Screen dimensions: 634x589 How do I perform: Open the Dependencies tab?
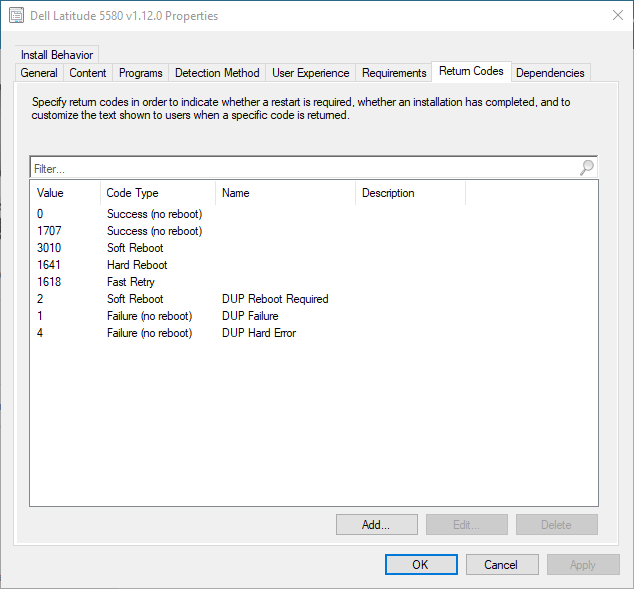pos(550,73)
